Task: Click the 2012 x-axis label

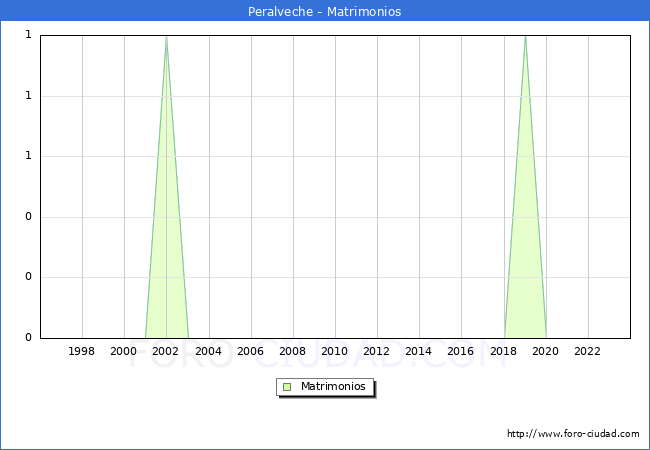Action: (x=376, y=351)
